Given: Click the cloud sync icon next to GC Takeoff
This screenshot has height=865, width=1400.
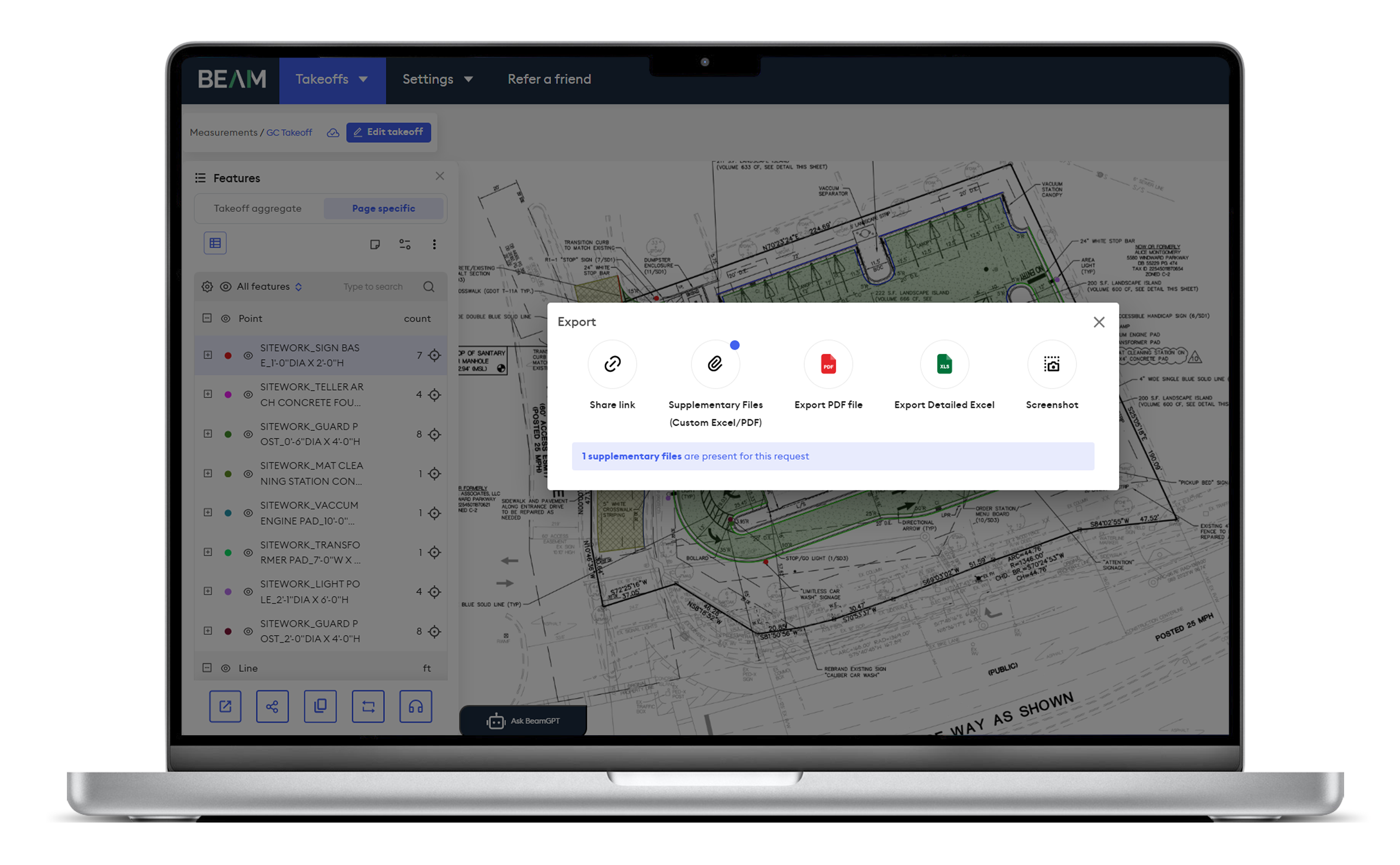Looking at the screenshot, I should pyautogui.click(x=333, y=132).
